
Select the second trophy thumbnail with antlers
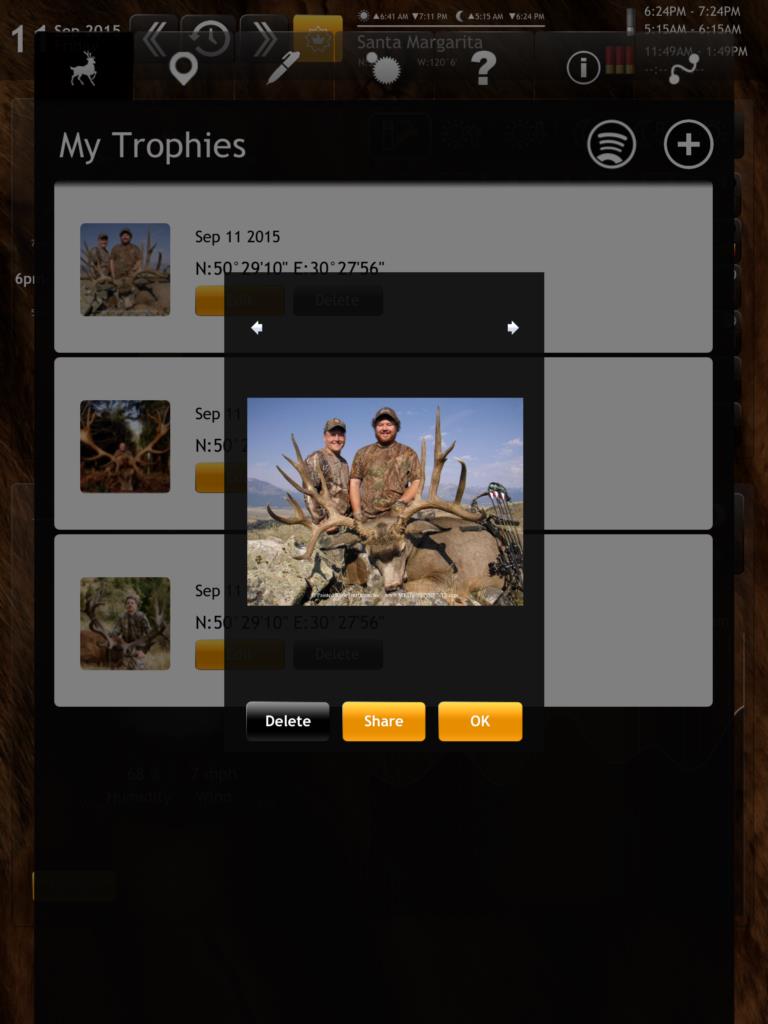click(x=125, y=446)
